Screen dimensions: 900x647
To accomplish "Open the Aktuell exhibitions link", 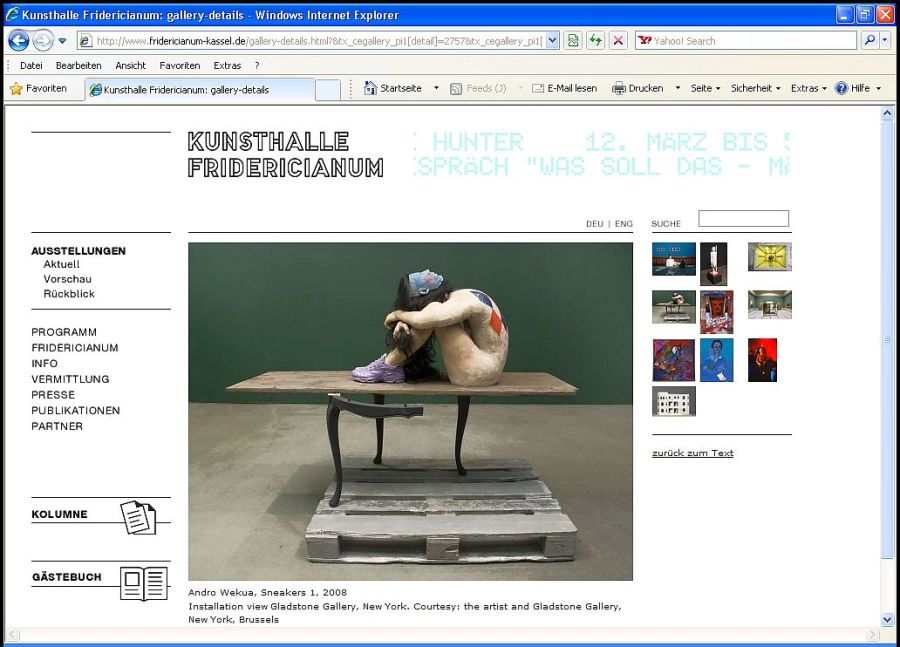I will click(x=61, y=264).
